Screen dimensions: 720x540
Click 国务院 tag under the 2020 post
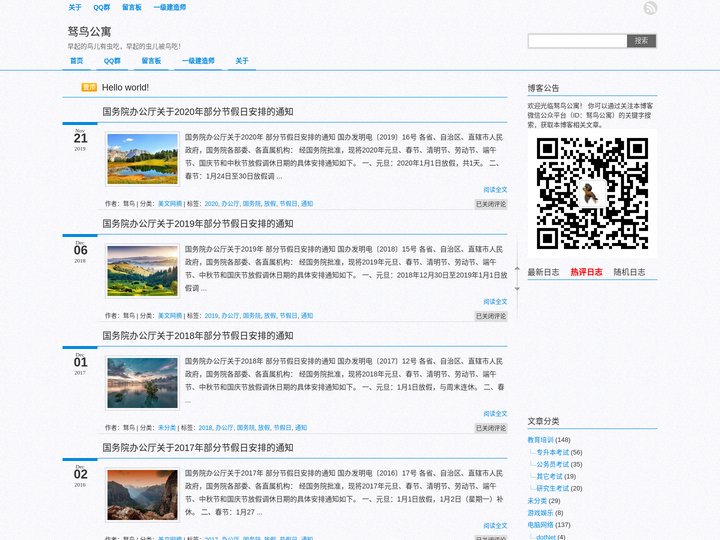[x=252, y=204]
